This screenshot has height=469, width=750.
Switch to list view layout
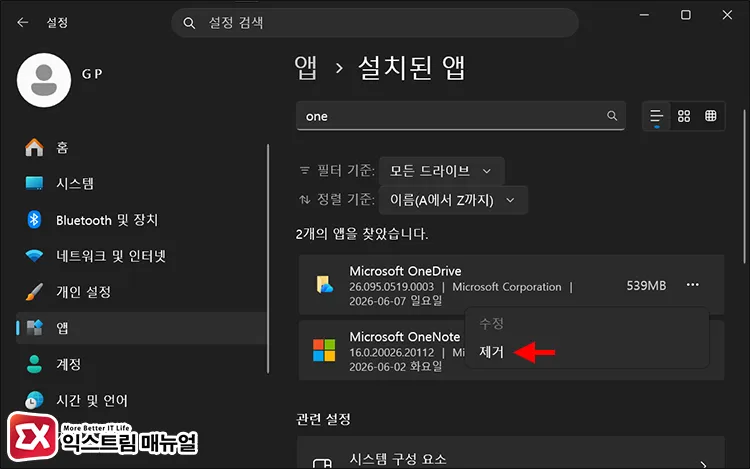tap(656, 116)
